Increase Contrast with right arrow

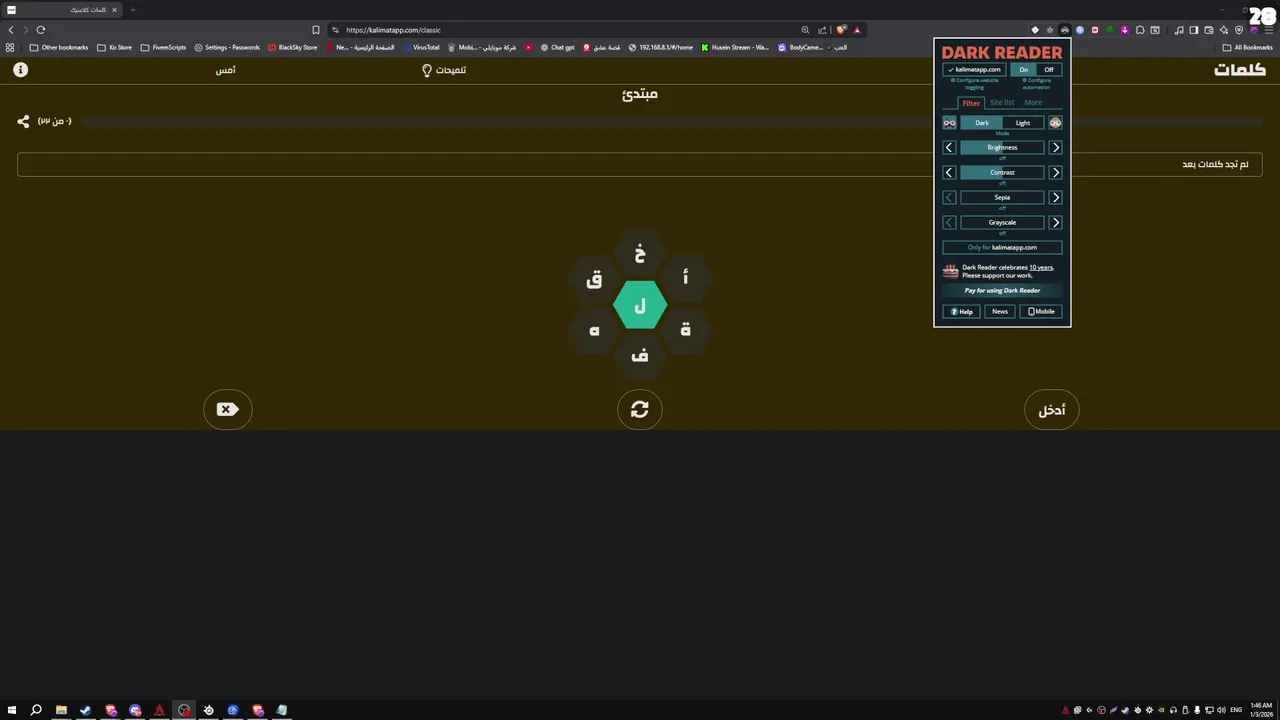(x=1055, y=173)
